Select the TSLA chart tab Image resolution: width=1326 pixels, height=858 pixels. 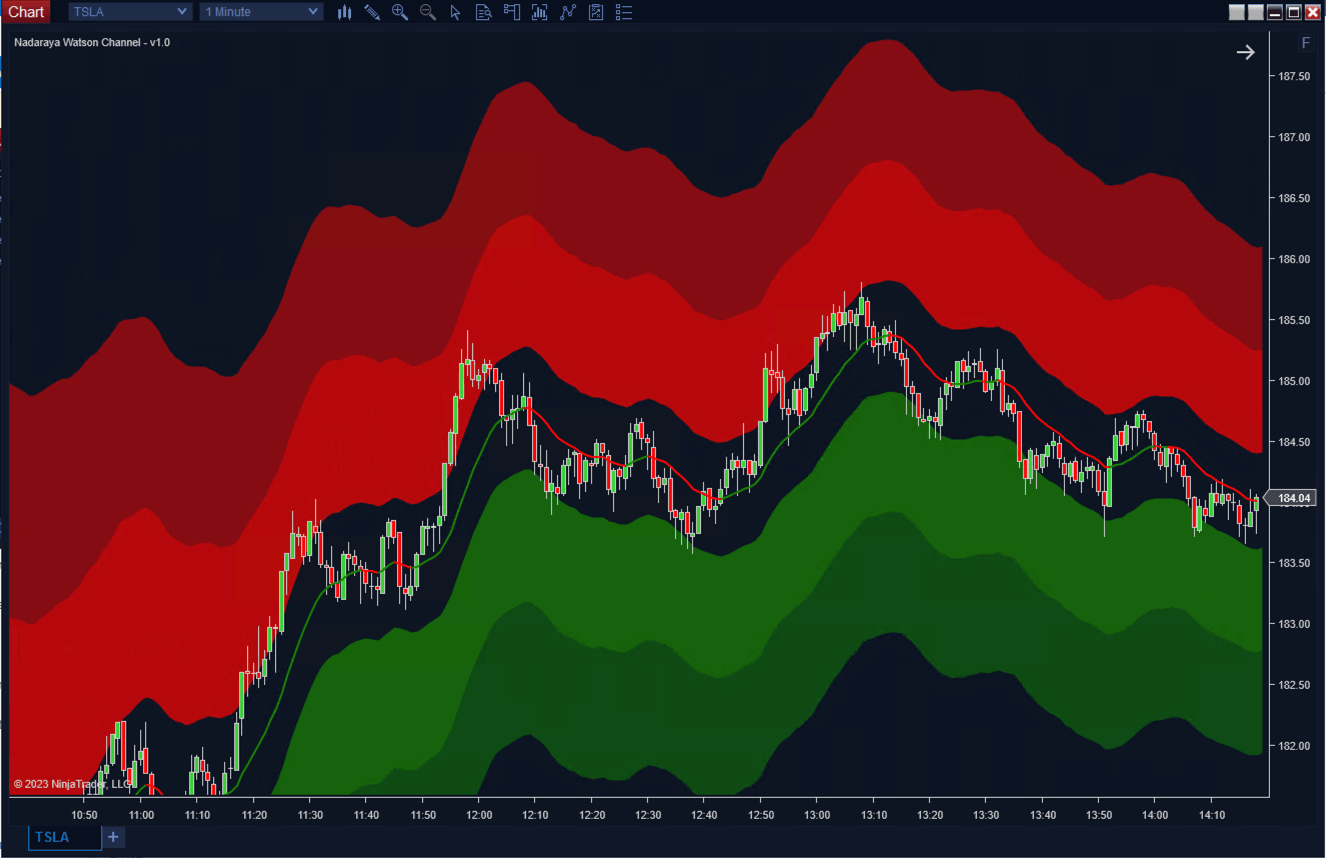pyautogui.click(x=64, y=837)
